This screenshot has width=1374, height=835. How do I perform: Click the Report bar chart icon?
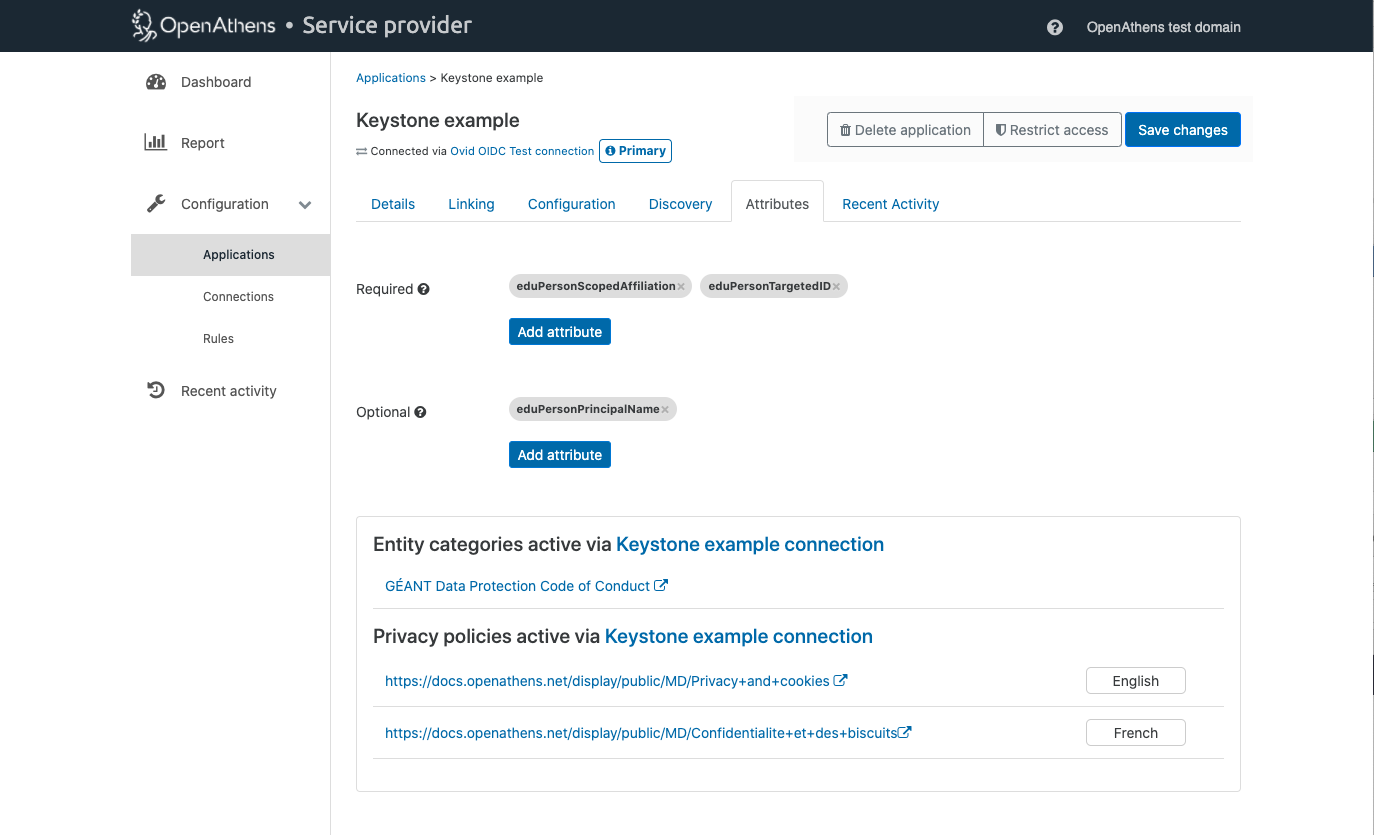click(155, 143)
